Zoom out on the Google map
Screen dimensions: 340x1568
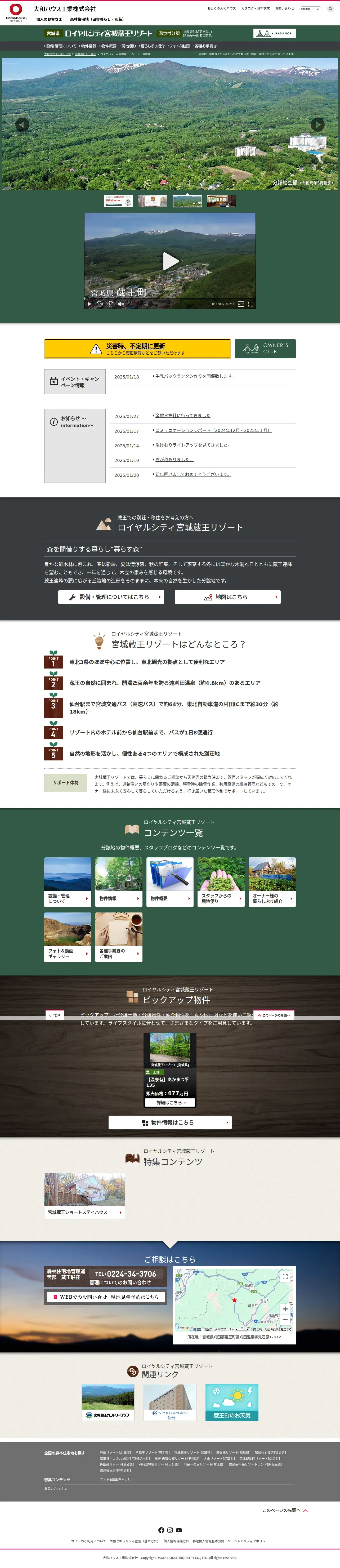285,1319
